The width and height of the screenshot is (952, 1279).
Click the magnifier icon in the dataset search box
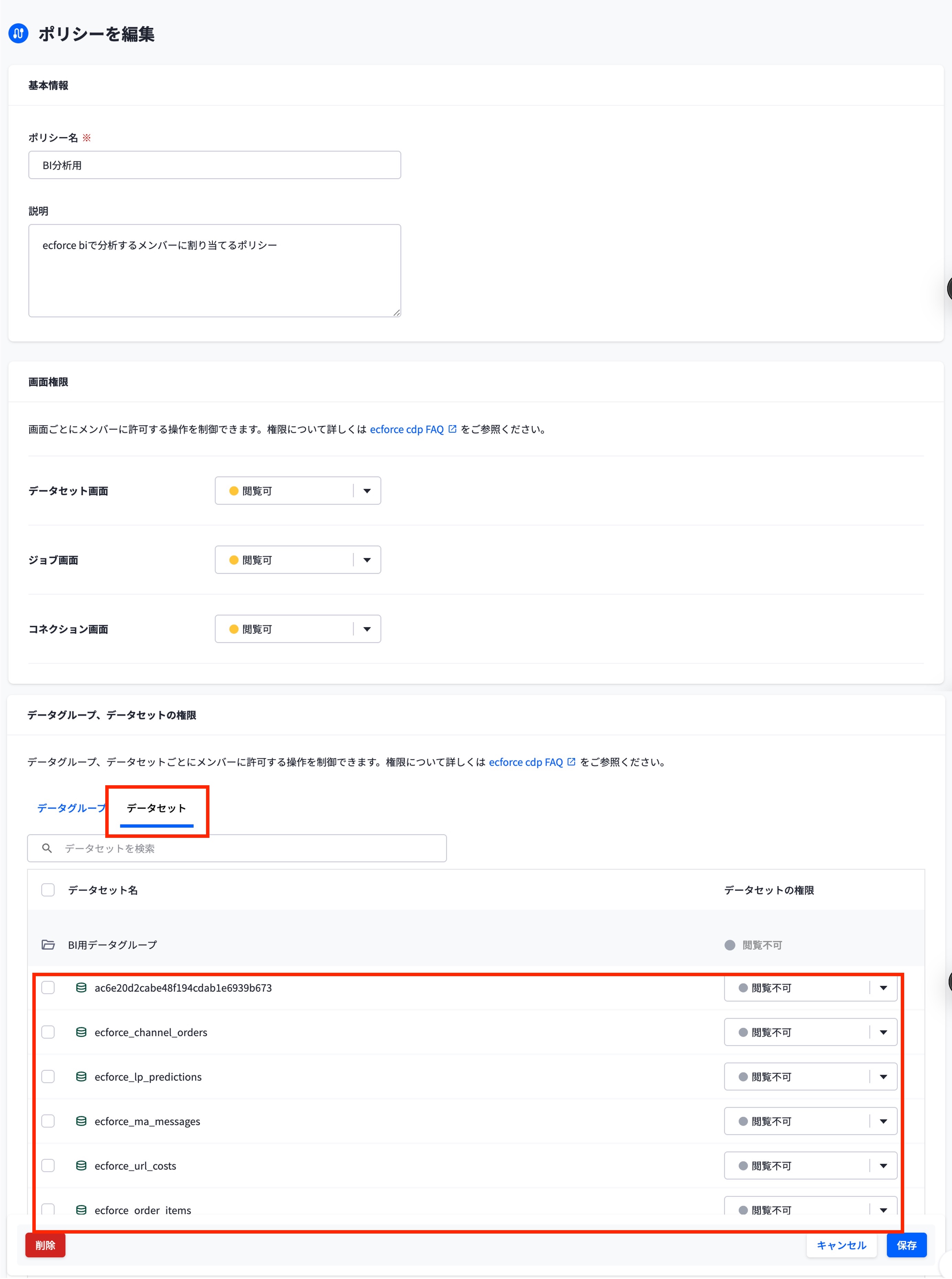click(47, 849)
